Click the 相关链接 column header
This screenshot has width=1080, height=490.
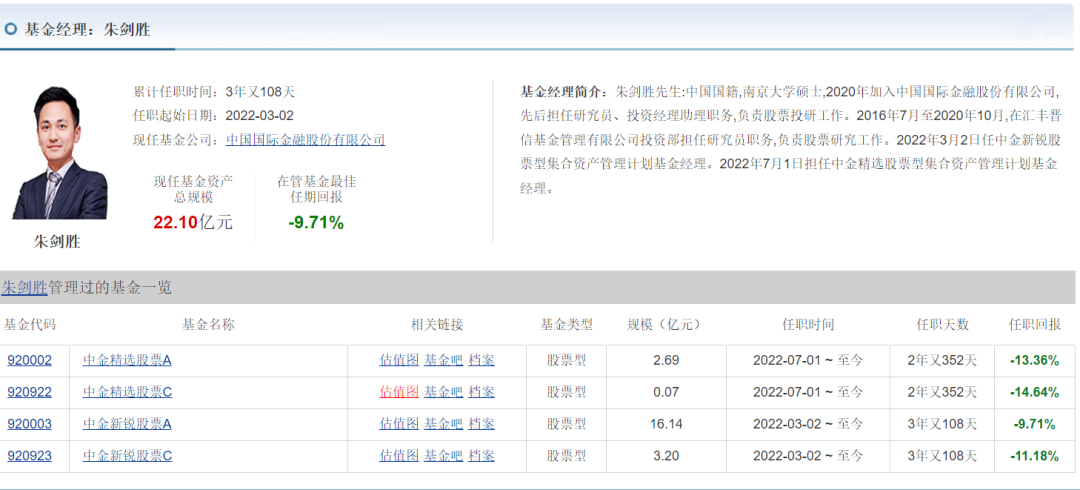click(x=437, y=324)
